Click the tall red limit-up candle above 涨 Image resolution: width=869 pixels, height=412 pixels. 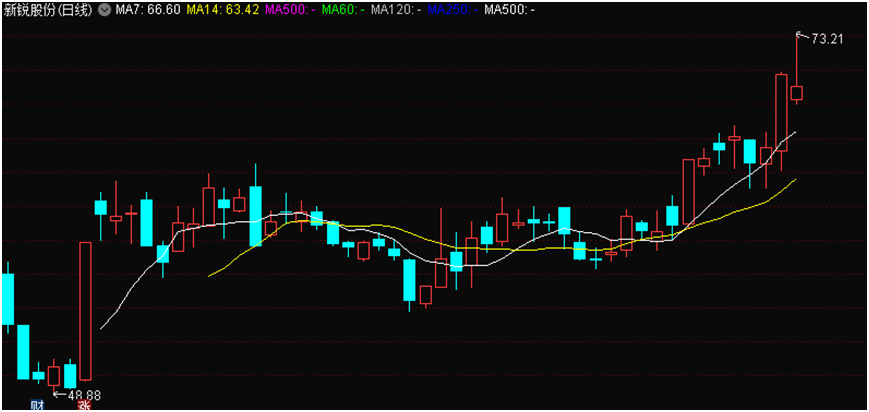click(x=86, y=310)
